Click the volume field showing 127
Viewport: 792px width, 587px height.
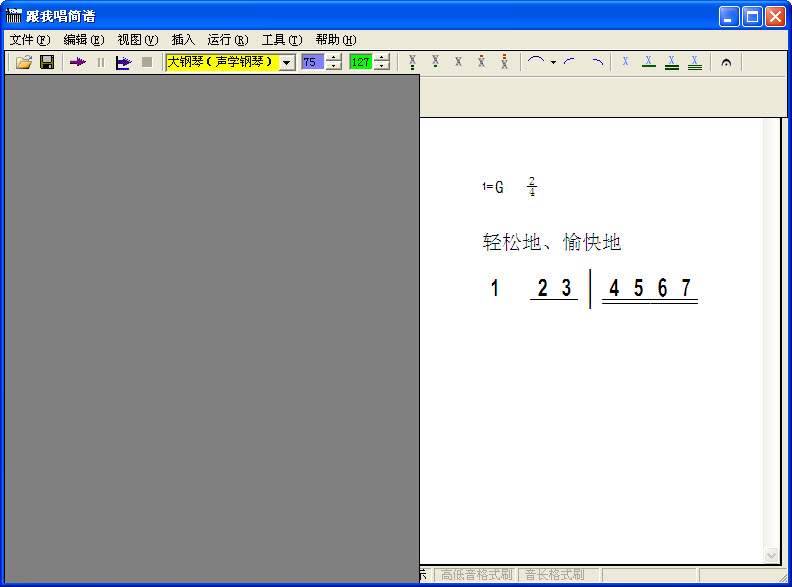pos(361,62)
